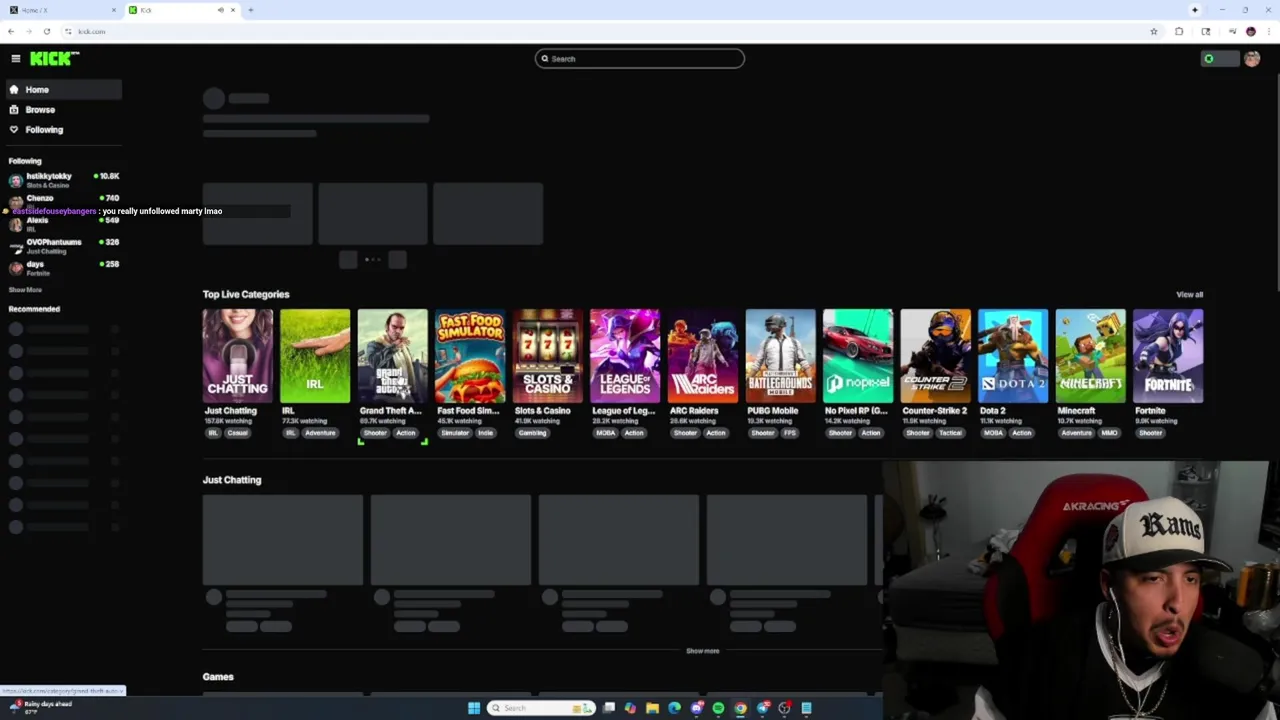Click the FPS tag under PUBG Mobile
This screenshot has height=720, width=1280.
(790, 433)
